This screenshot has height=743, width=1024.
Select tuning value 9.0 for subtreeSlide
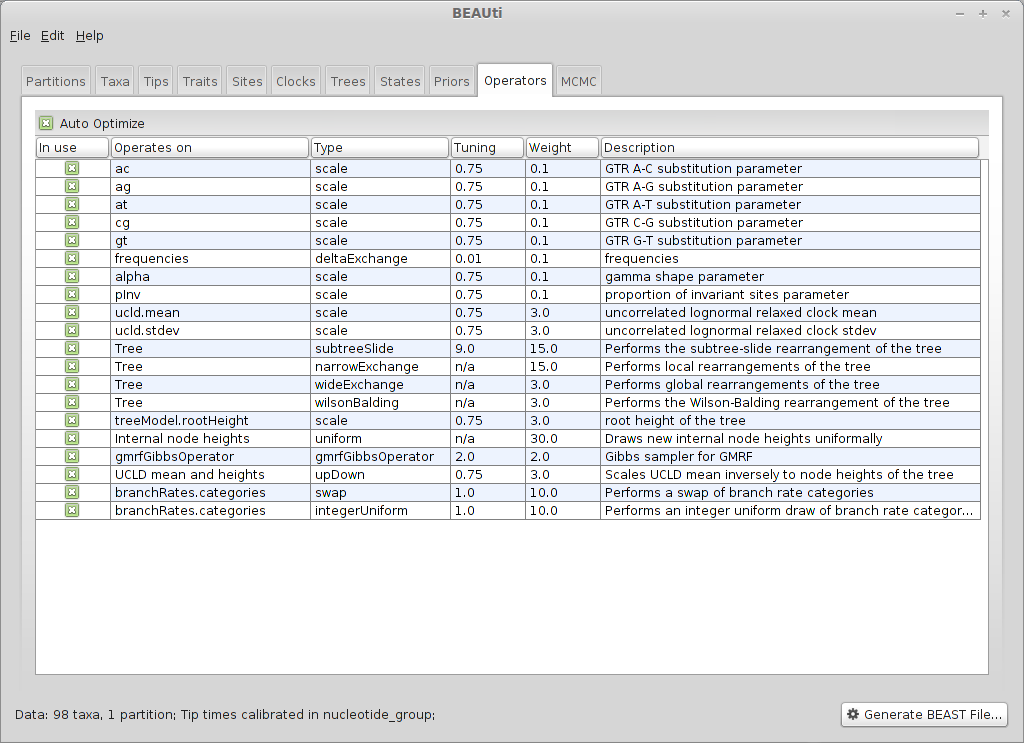(487, 349)
